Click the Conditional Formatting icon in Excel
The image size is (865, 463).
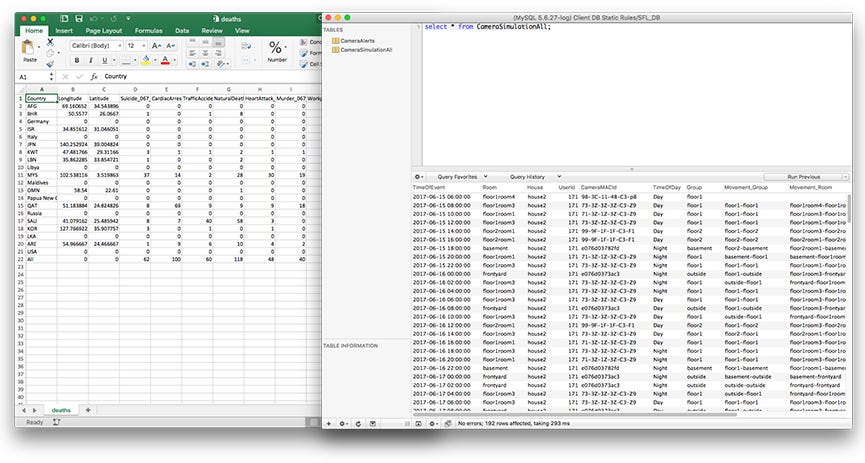[x=303, y=42]
